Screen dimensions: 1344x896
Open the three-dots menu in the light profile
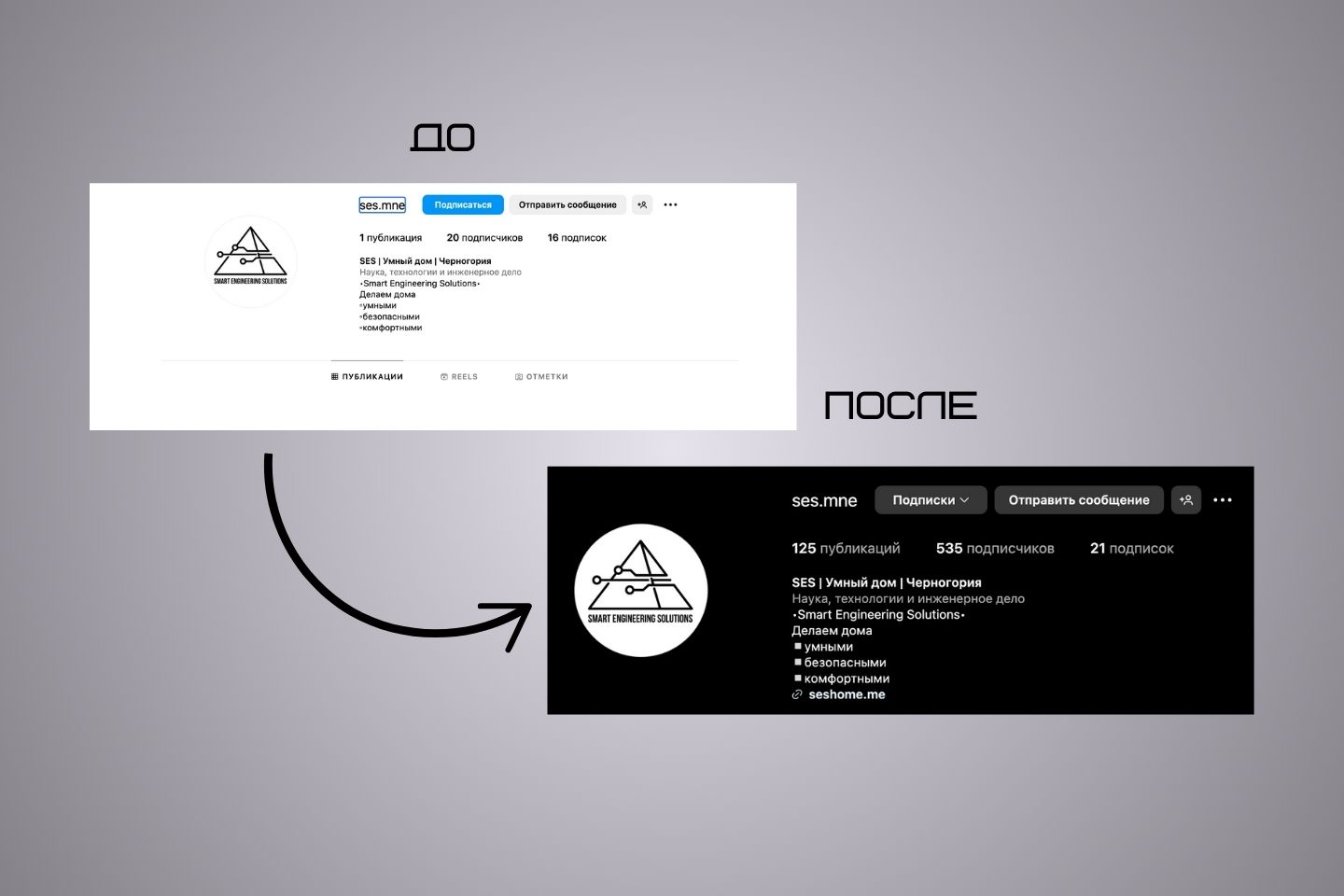pyautogui.click(x=670, y=204)
